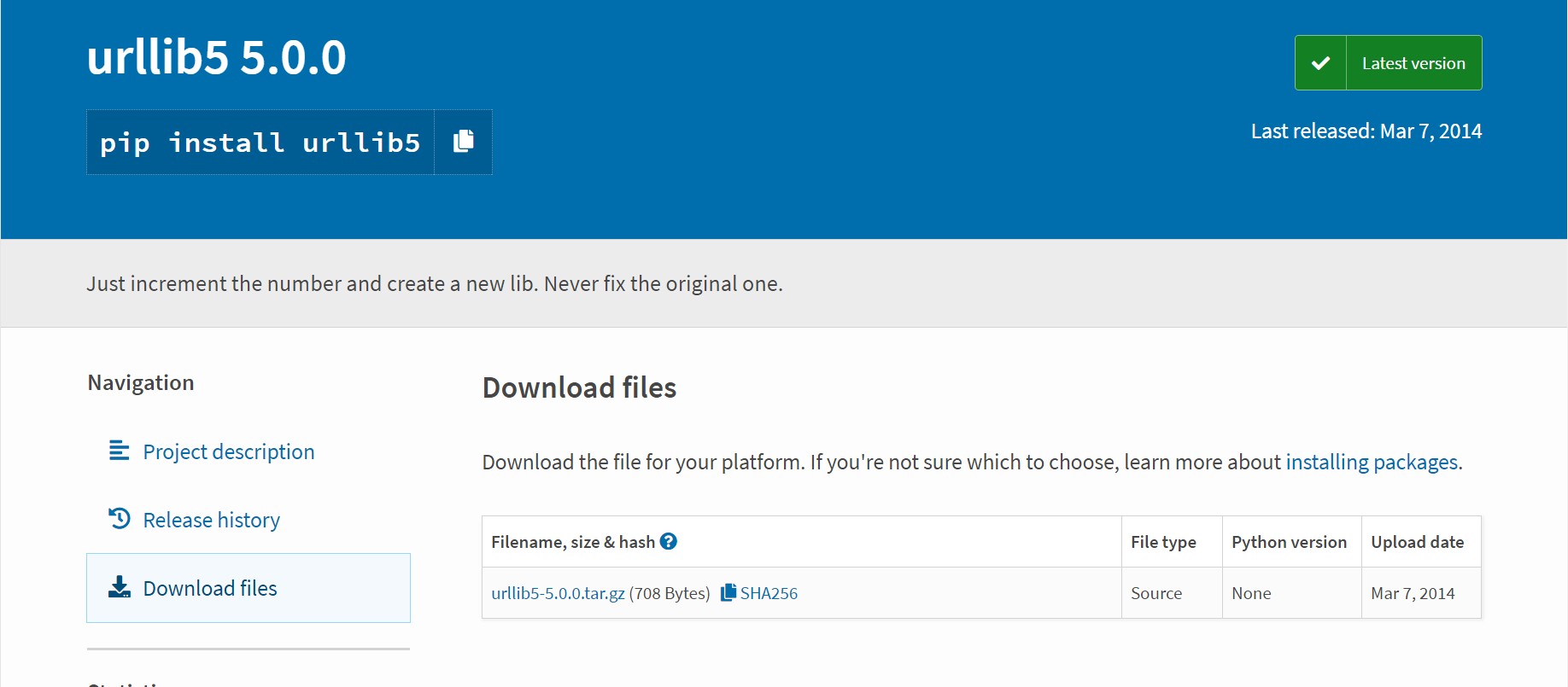The image size is (1568, 687).
Task: Click the pip install urllib5 command text
Action: coord(260,142)
